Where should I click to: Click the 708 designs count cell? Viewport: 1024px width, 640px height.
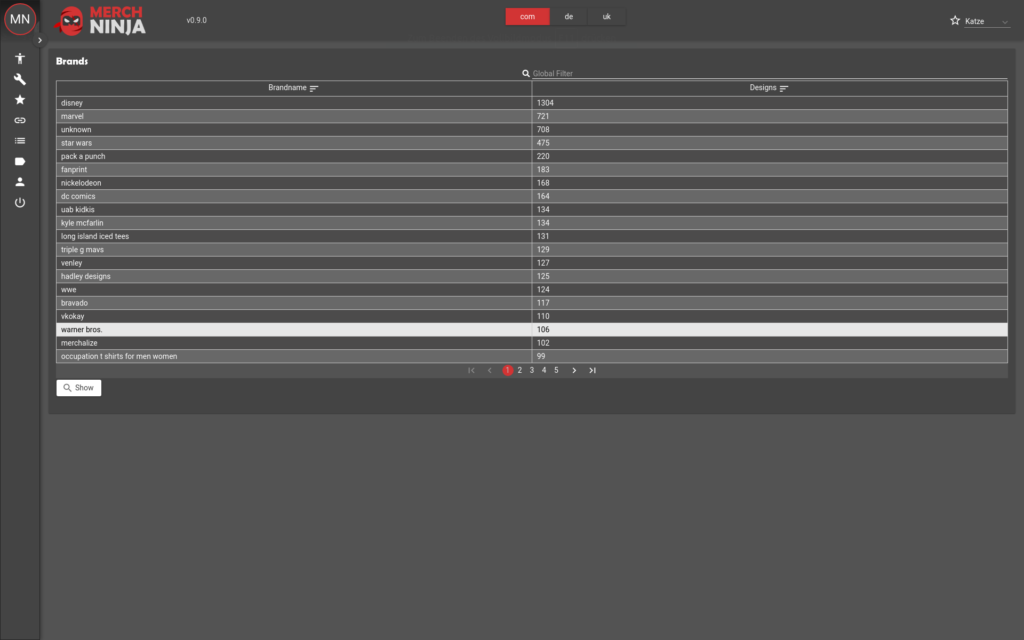tap(769, 130)
